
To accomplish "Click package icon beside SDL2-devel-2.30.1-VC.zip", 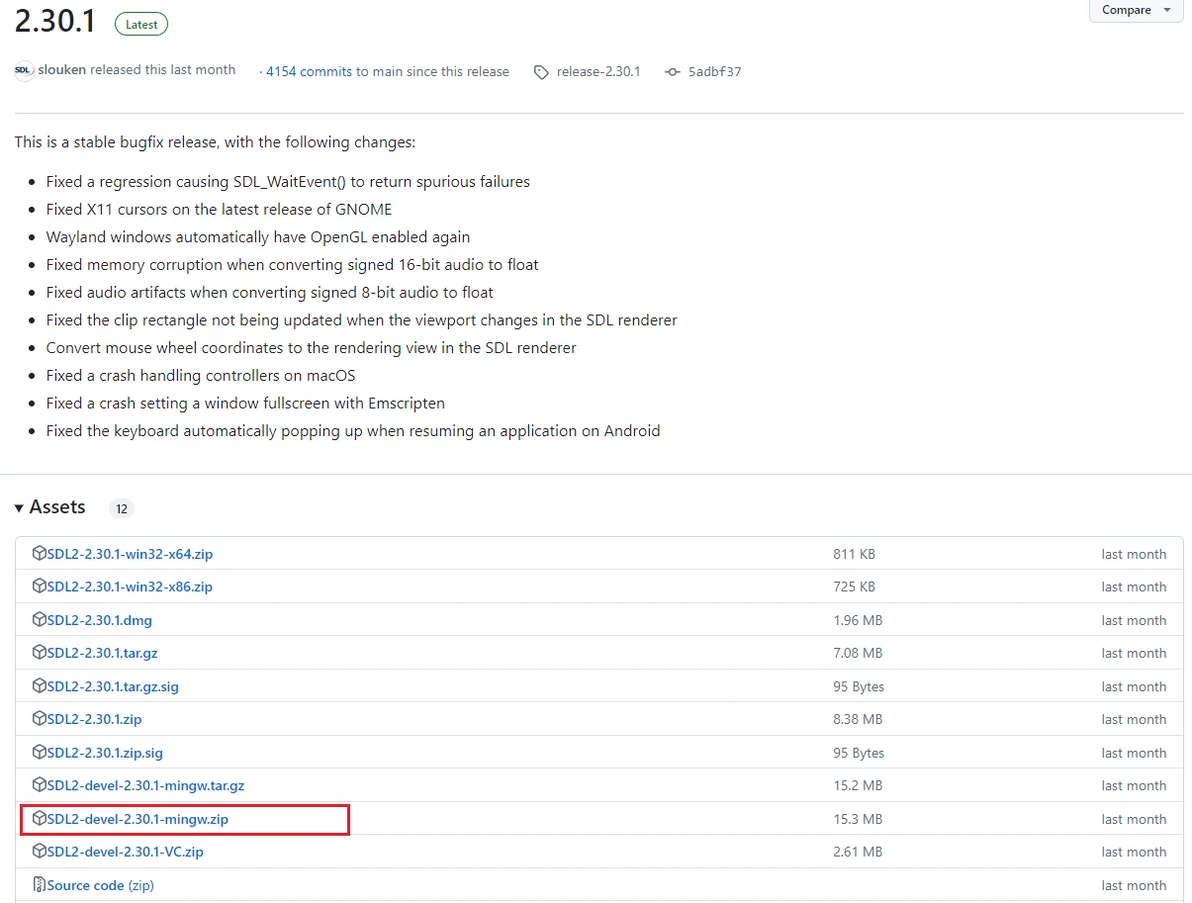I will click(x=39, y=852).
